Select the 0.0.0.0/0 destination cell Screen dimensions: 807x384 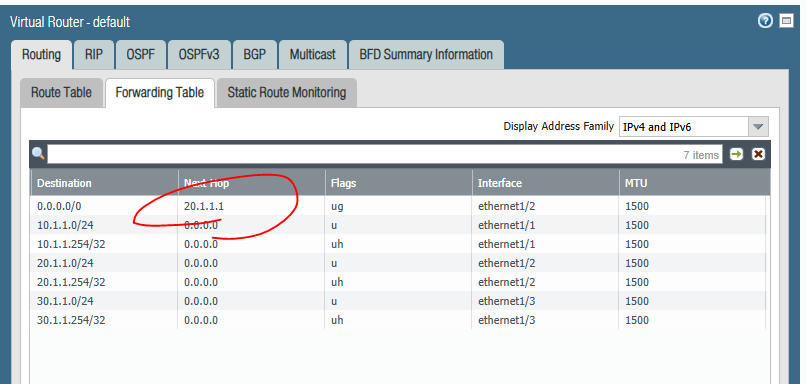[59, 206]
